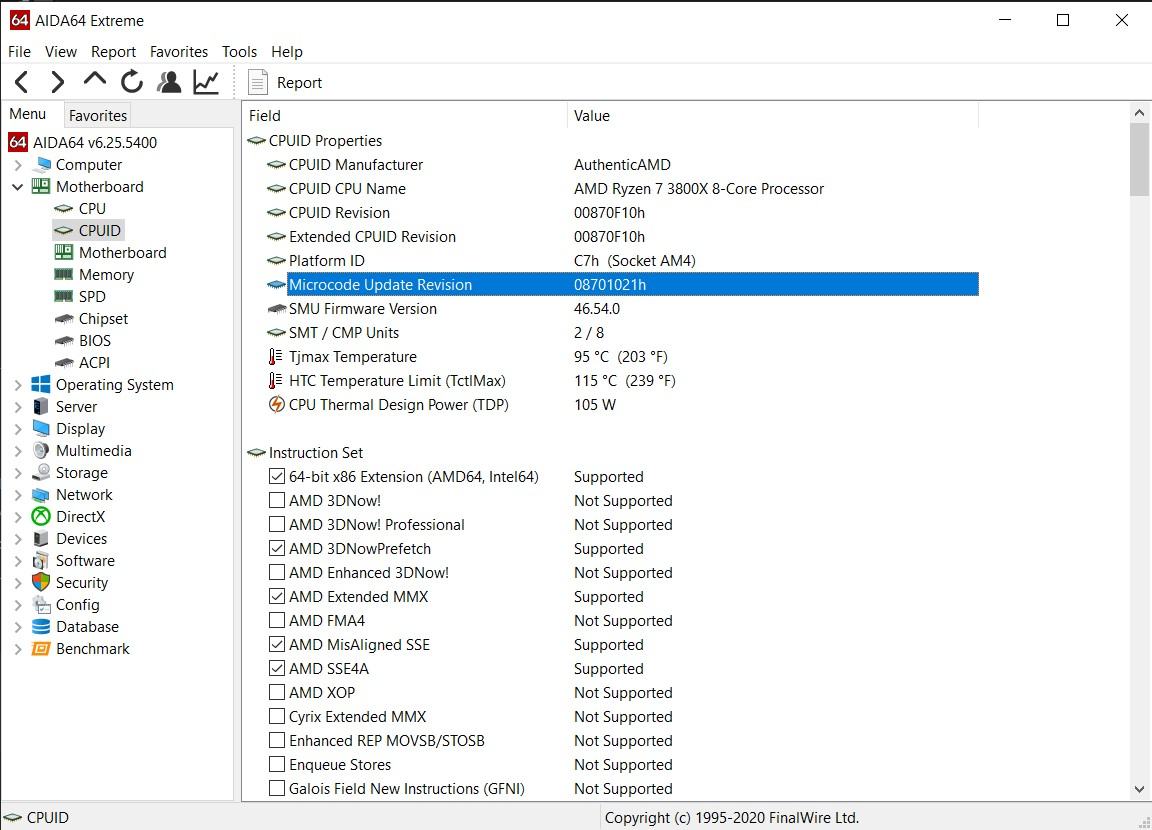This screenshot has width=1152, height=830.
Task: Open the user icon in toolbar
Action: (x=169, y=82)
